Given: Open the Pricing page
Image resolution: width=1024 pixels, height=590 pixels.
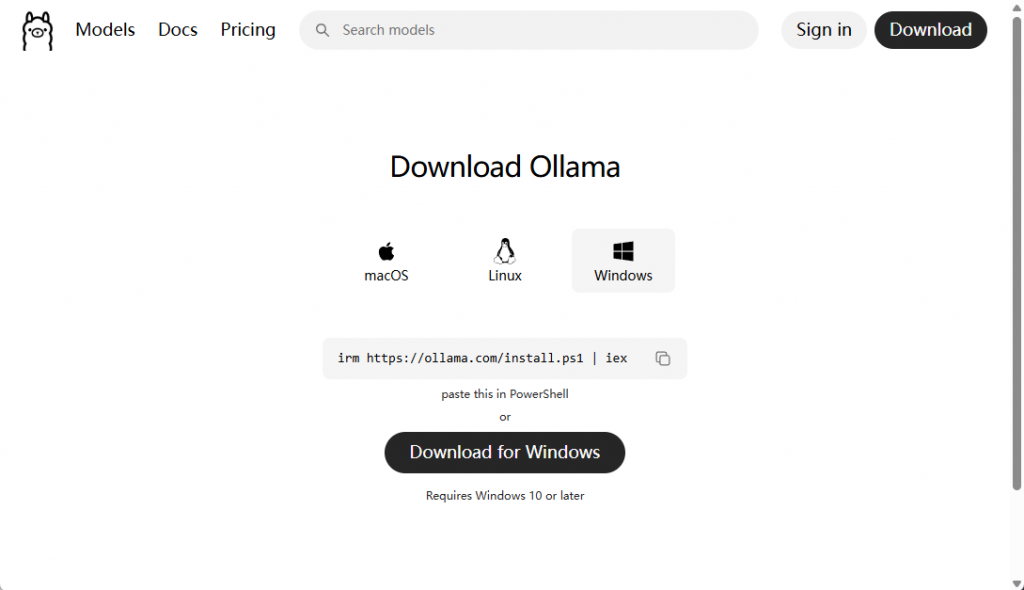Looking at the screenshot, I should click(248, 30).
